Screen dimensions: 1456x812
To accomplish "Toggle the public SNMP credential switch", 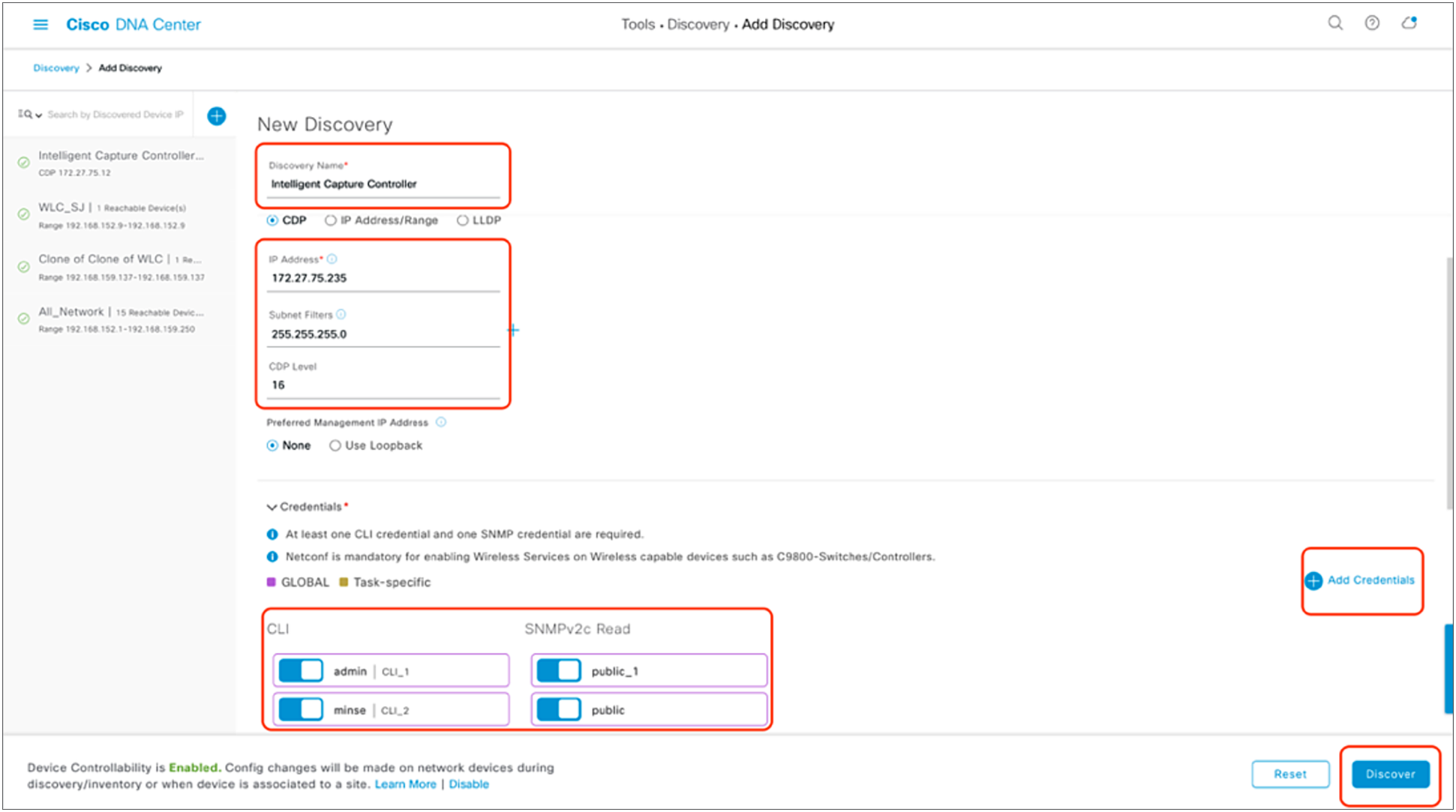I will point(559,709).
